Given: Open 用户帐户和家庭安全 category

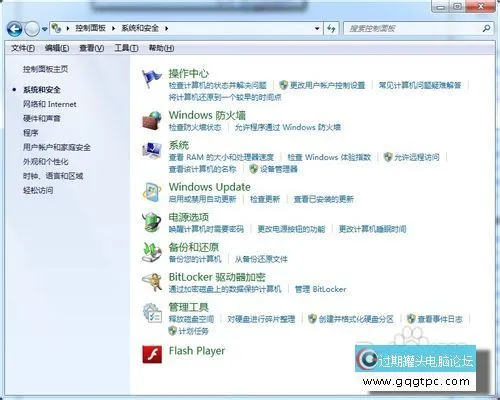Looking at the screenshot, I should 57,147.
